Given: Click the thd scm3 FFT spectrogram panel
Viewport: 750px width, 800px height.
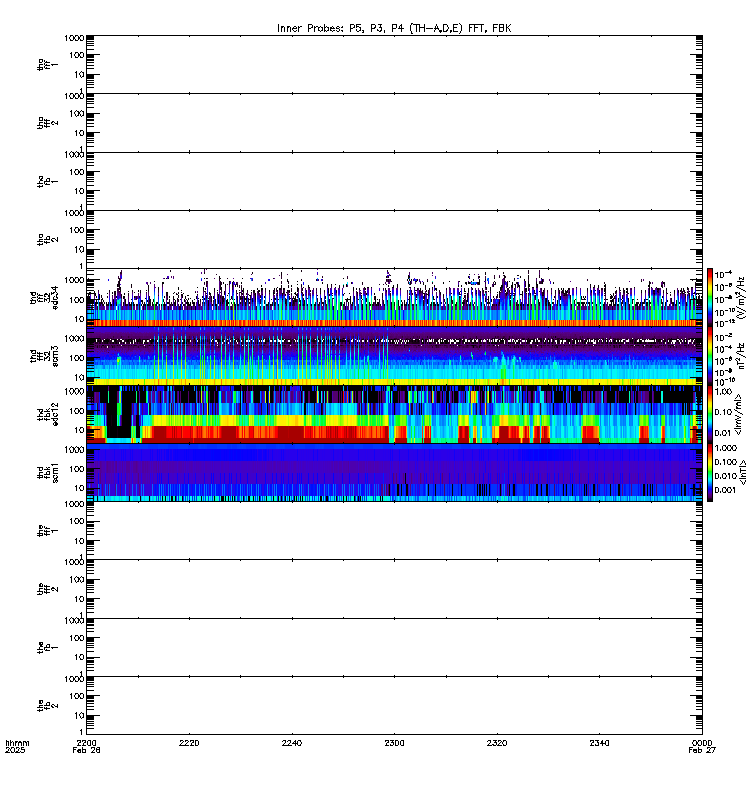Looking at the screenshot, I should (394, 356).
